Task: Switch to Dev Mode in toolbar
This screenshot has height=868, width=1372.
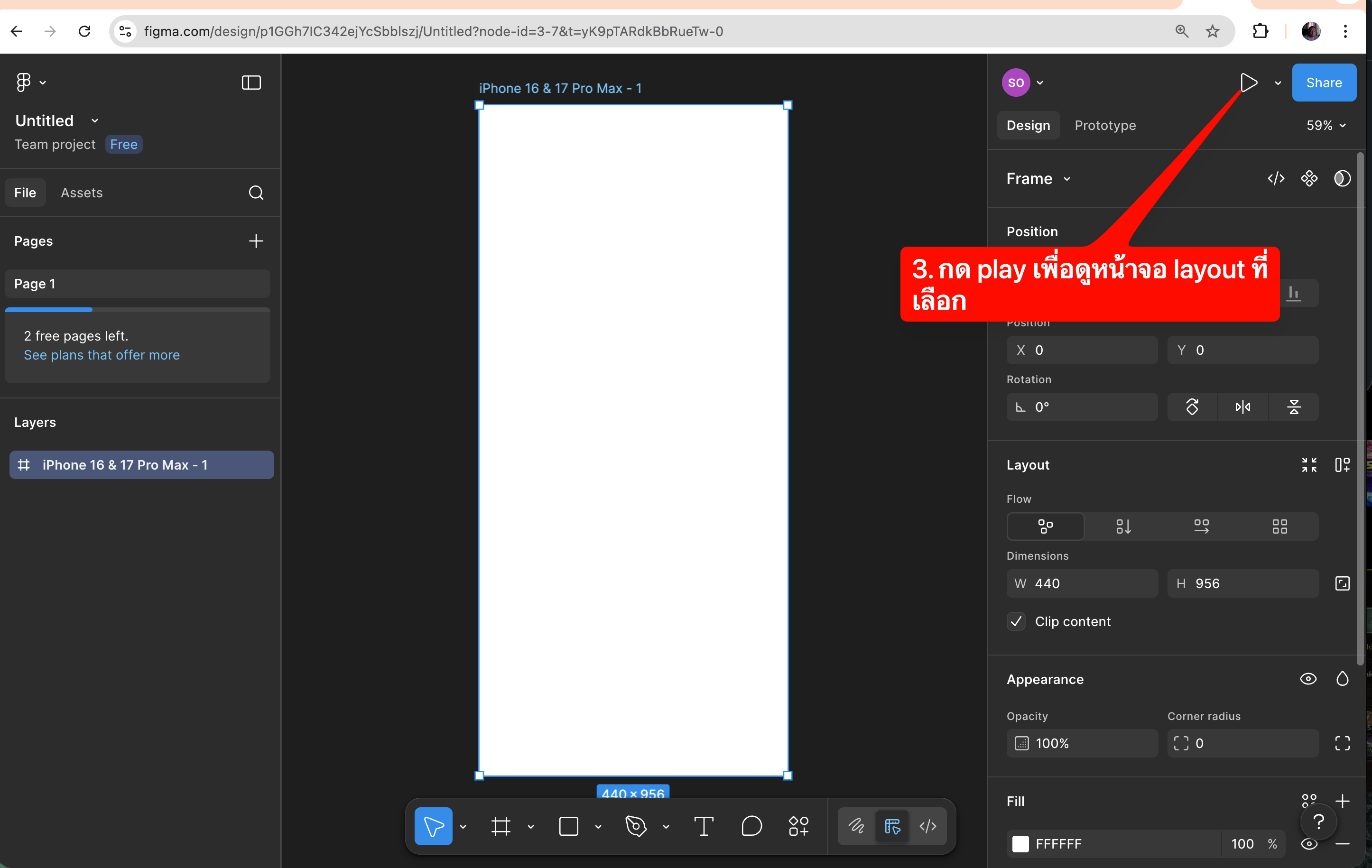Action: [x=927, y=826]
